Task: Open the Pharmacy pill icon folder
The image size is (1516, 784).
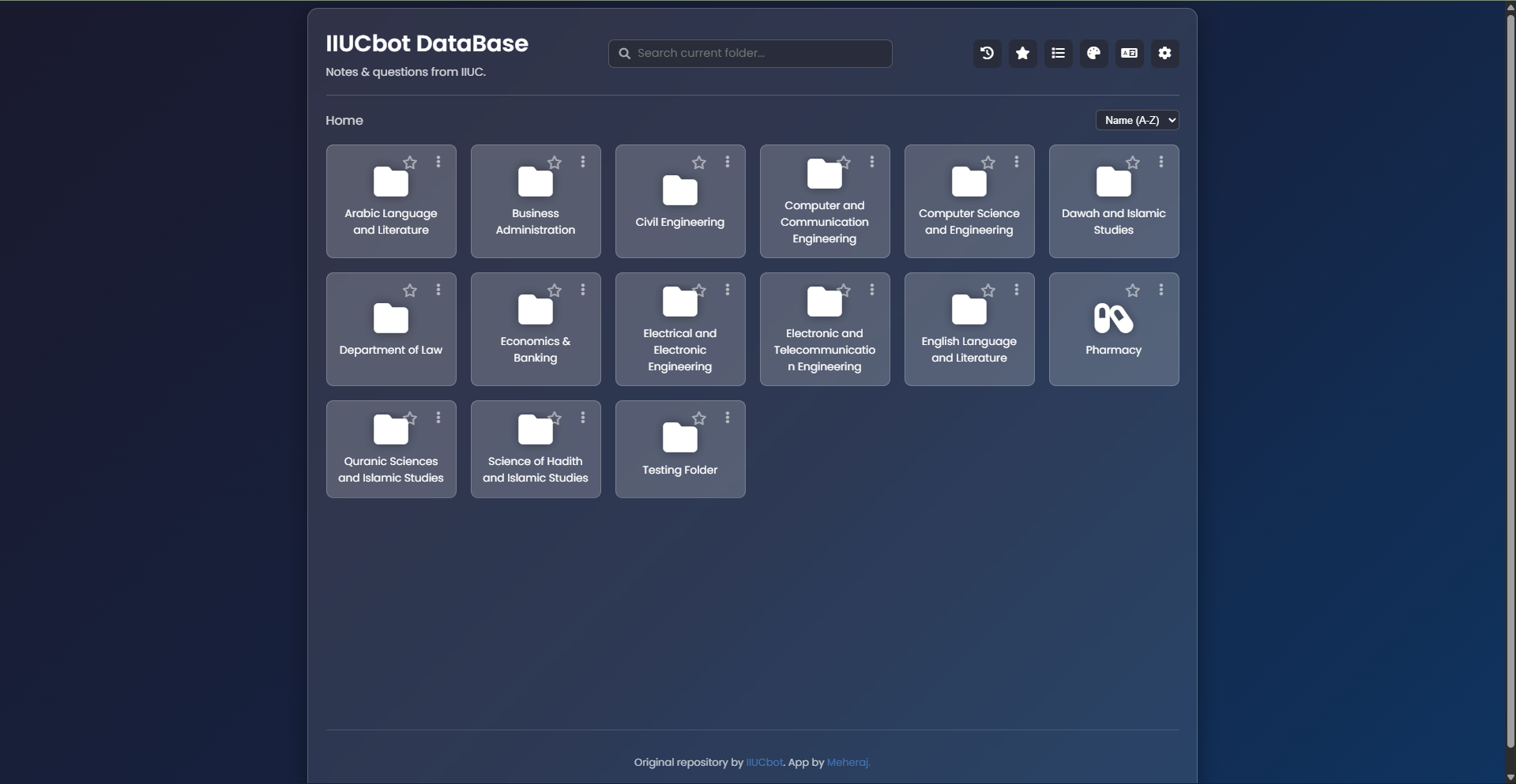Action: pyautogui.click(x=1113, y=319)
